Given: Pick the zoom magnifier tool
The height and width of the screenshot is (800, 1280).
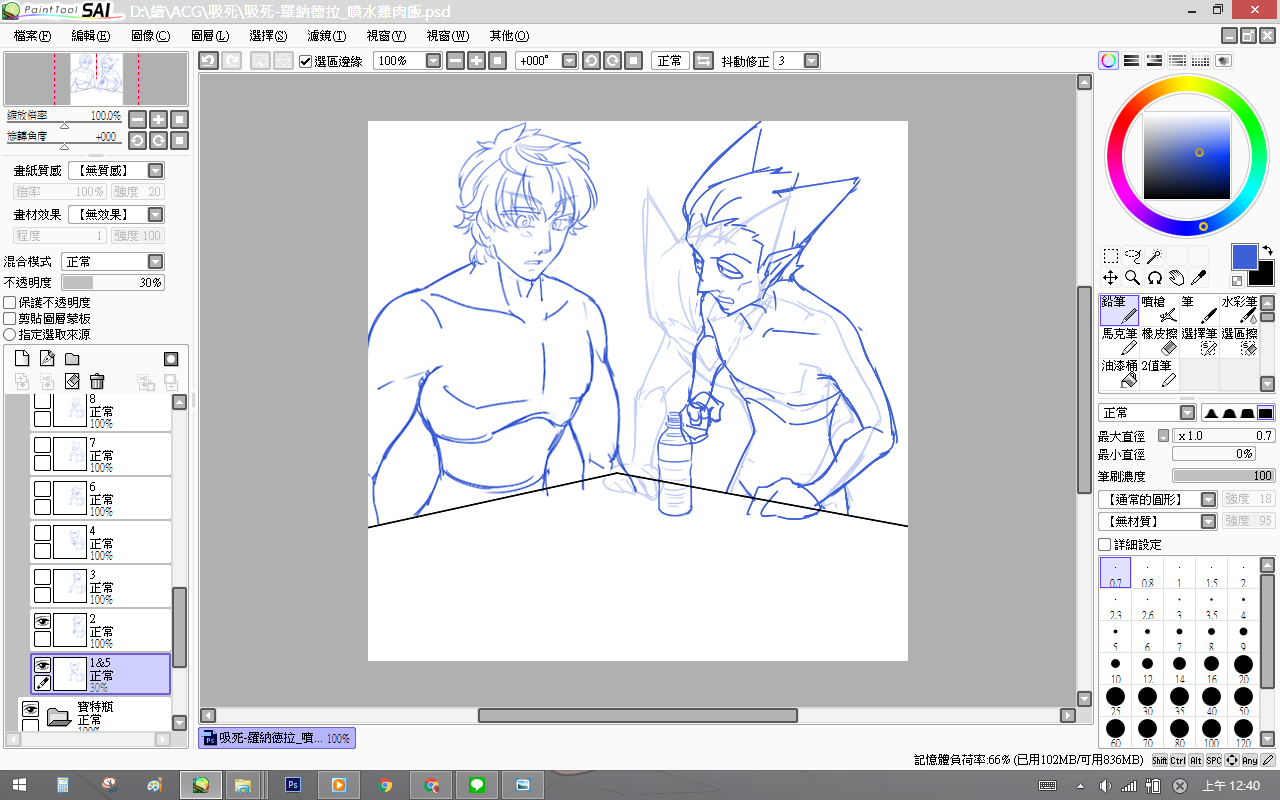Looking at the screenshot, I should tap(1132, 278).
